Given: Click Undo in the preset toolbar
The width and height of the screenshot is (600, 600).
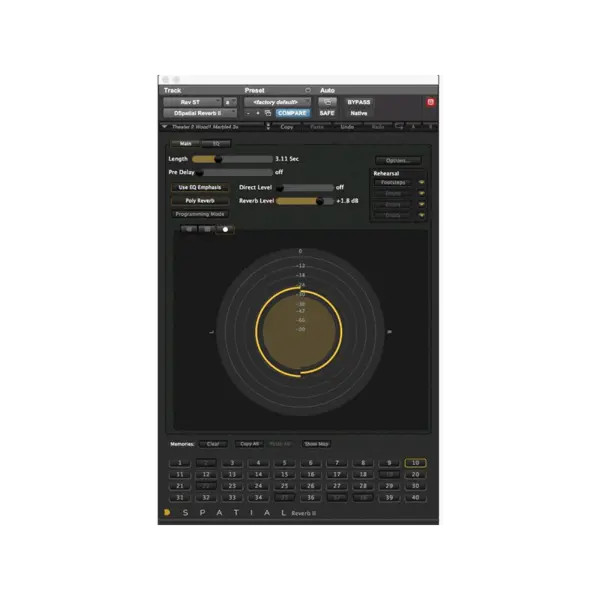Looking at the screenshot, I should [347, 127].
